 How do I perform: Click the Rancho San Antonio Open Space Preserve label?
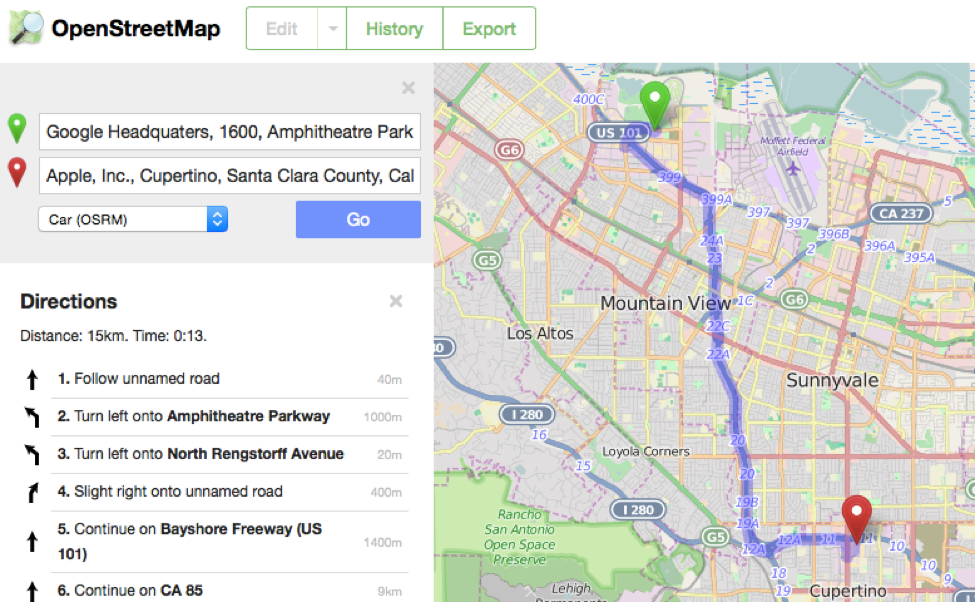(519, 537)
